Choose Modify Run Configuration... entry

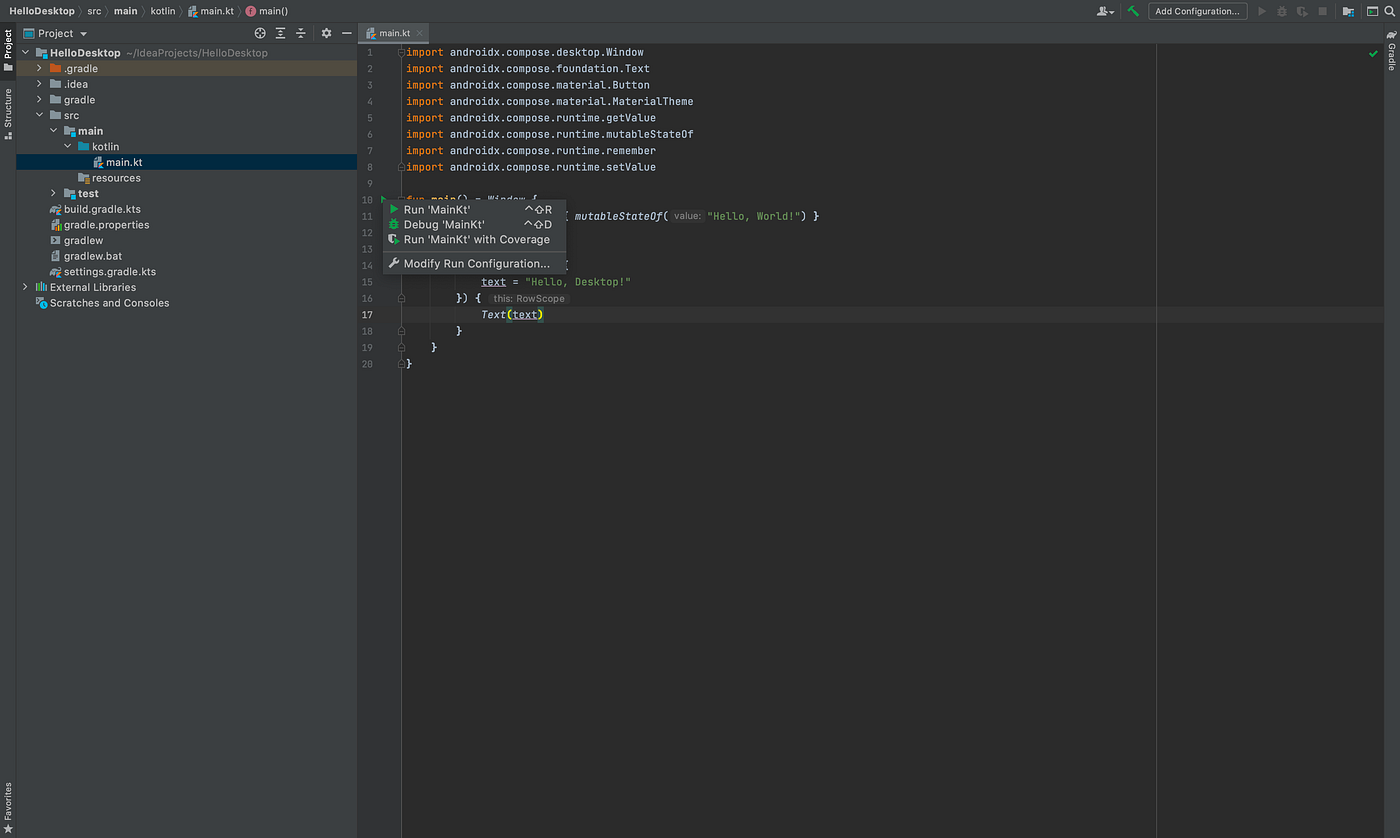[x=475, y=264]
